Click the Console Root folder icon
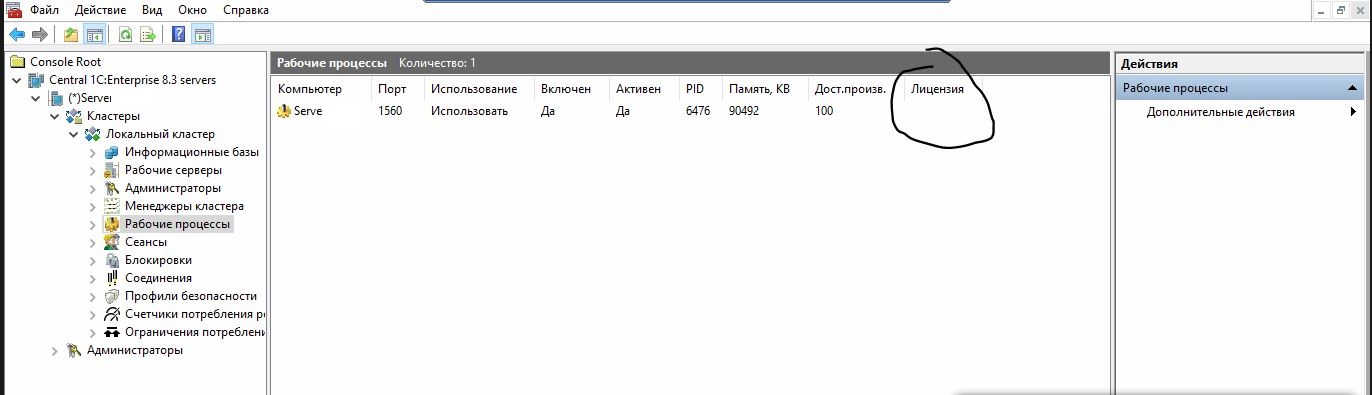This screenshot has height=395, width=1372. tap(17, 62)
